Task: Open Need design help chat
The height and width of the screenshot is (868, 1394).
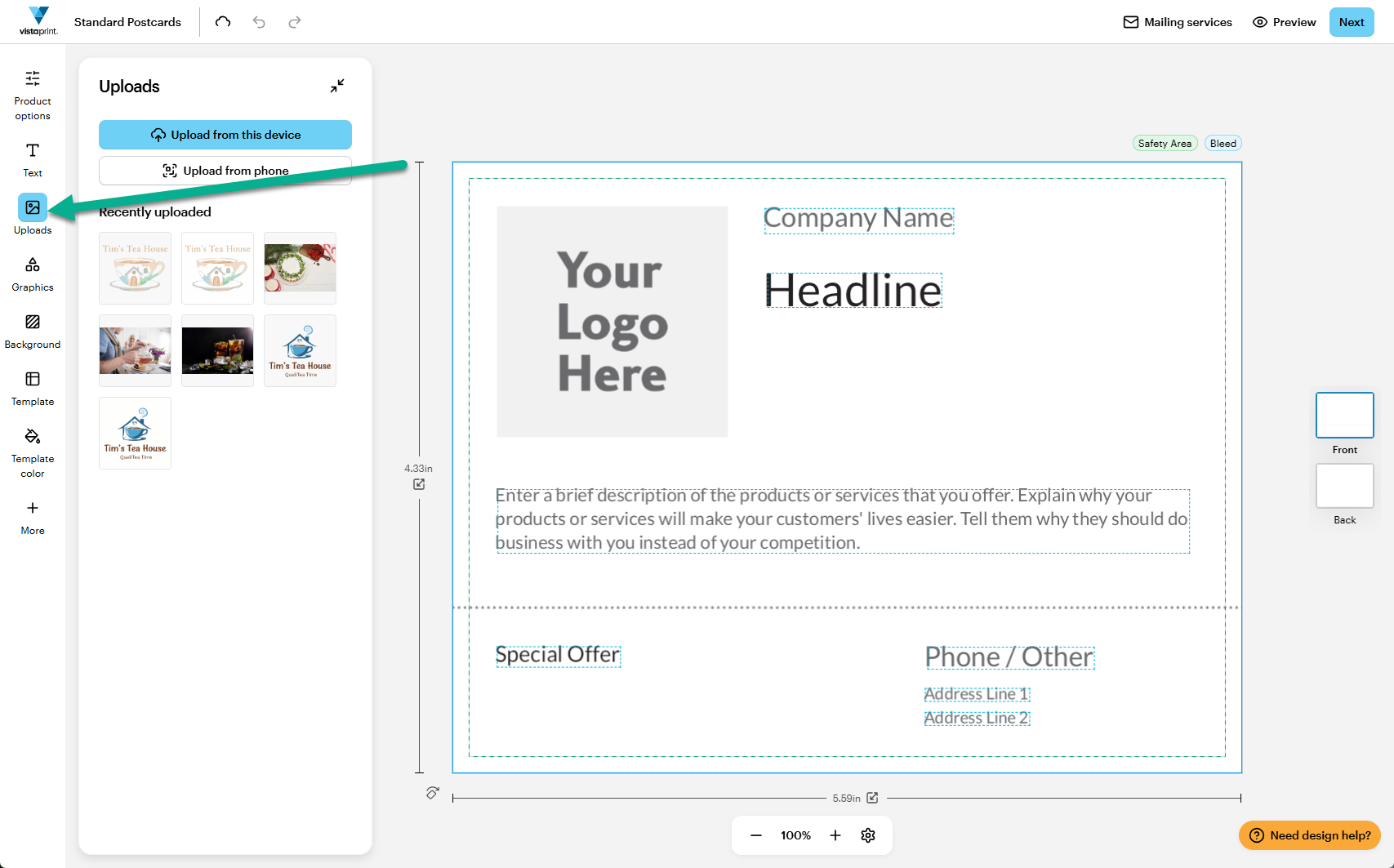Action: 1310,835
